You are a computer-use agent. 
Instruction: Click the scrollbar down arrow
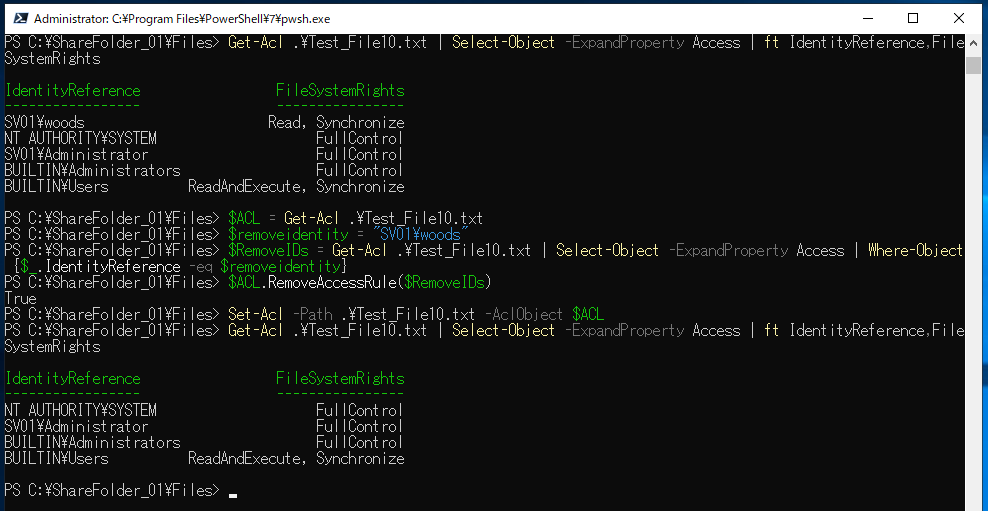click(x=973, y=500)
